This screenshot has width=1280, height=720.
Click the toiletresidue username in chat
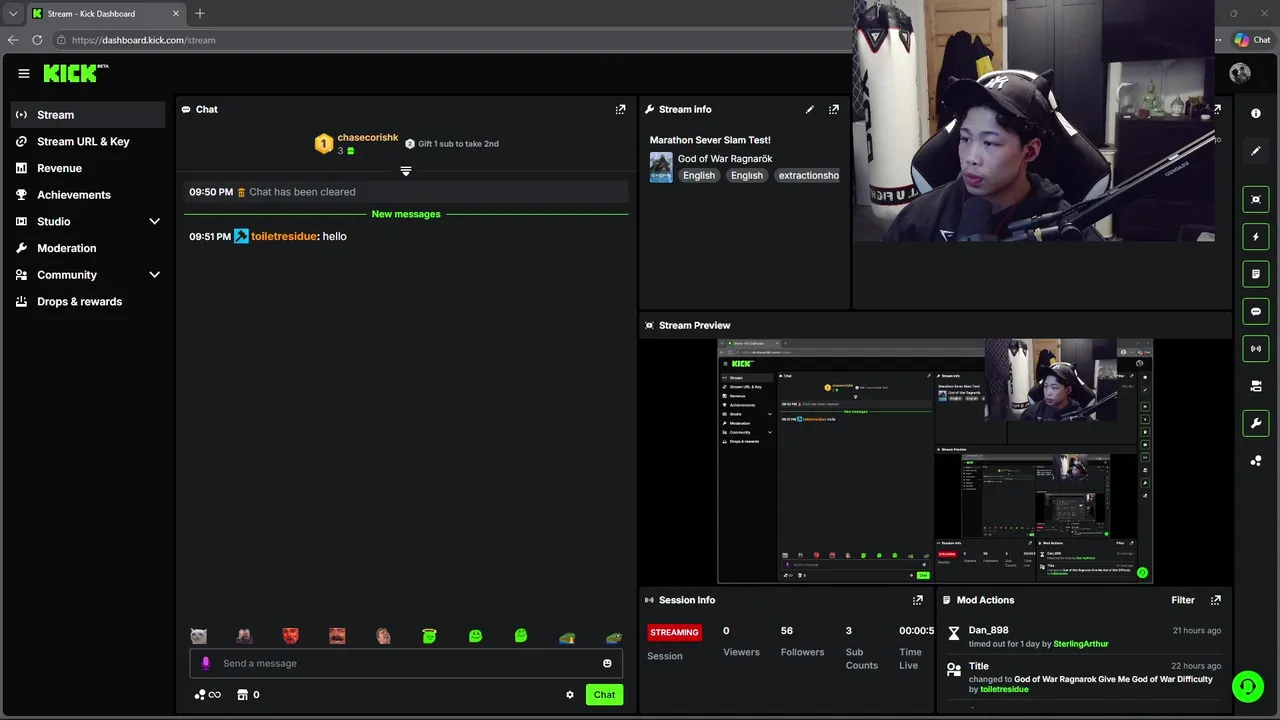tap(284, 236)
